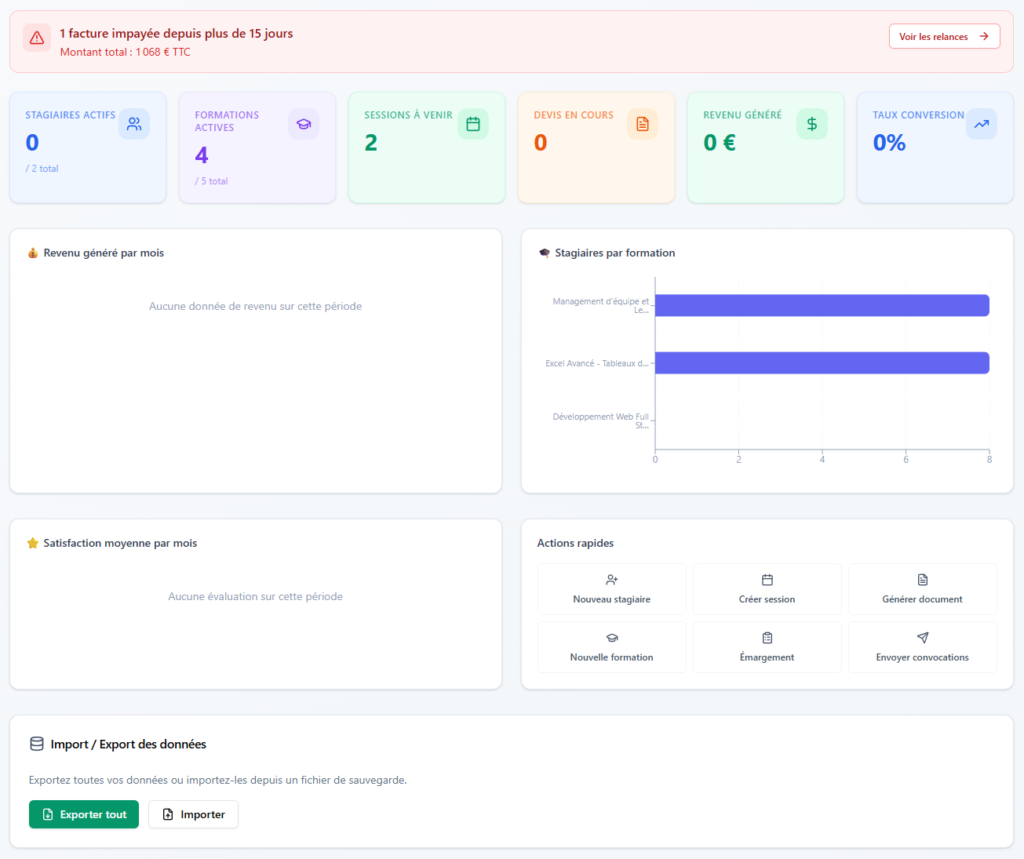Viewport: 1024px width, 859px height.
Task: Click the Devis en cours stat card
Action: [596, 148]
